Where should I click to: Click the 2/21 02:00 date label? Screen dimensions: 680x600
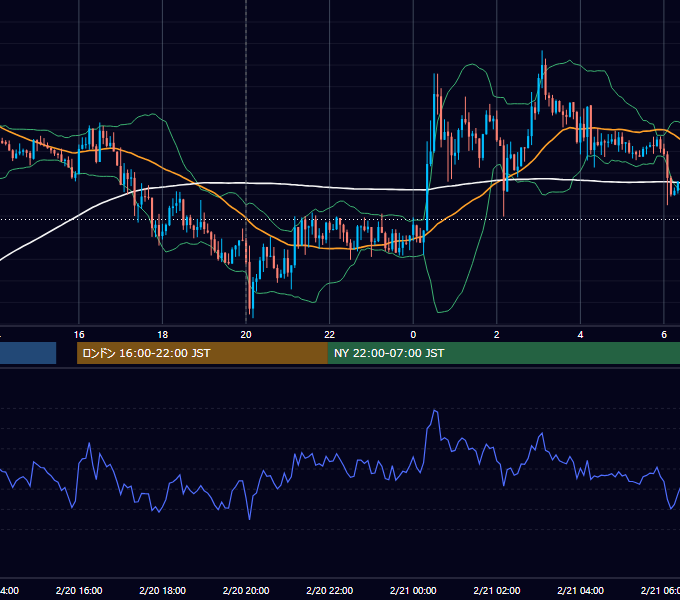497,590
